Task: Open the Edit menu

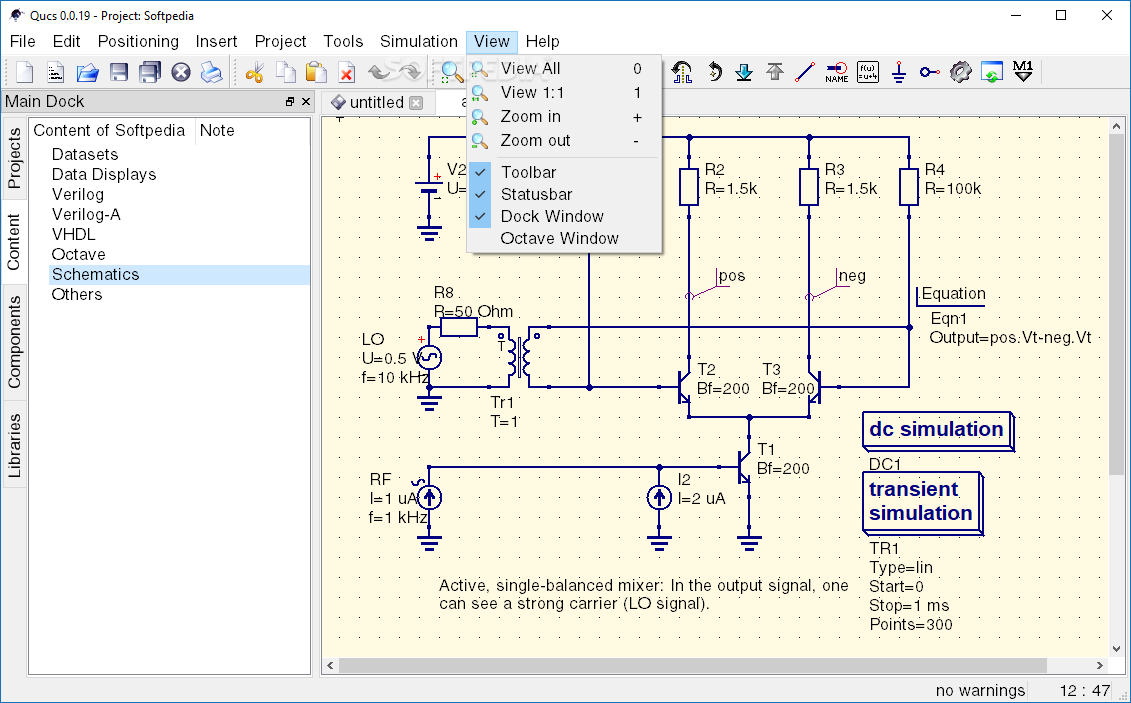Action: [66, 42]
